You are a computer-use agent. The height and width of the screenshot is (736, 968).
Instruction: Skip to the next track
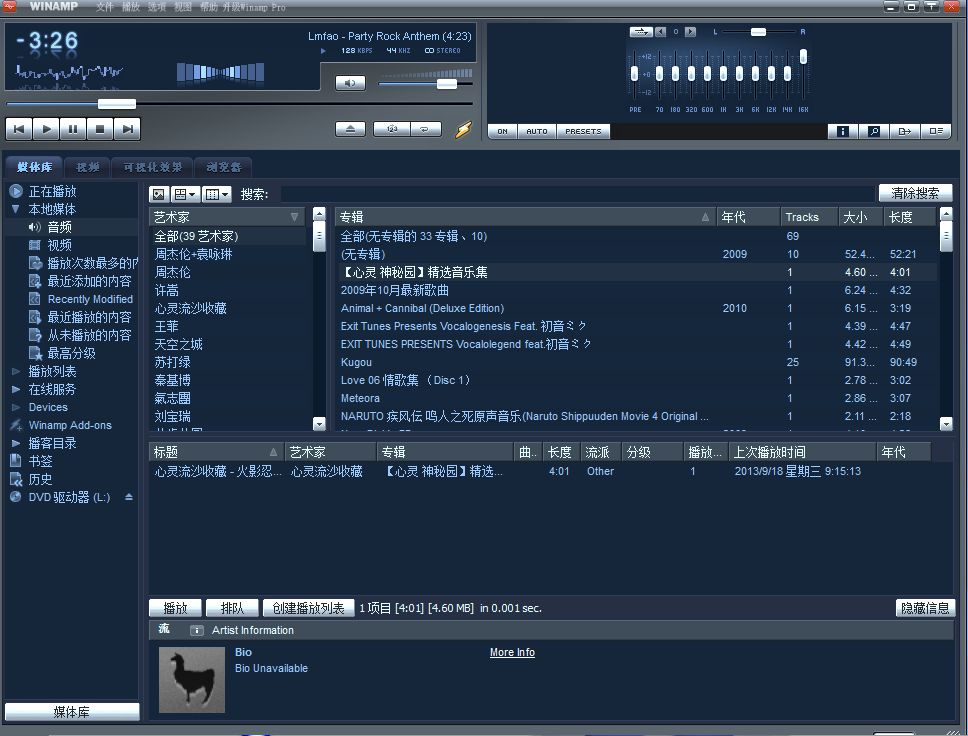pyautogui.click(x=127, y=129)
